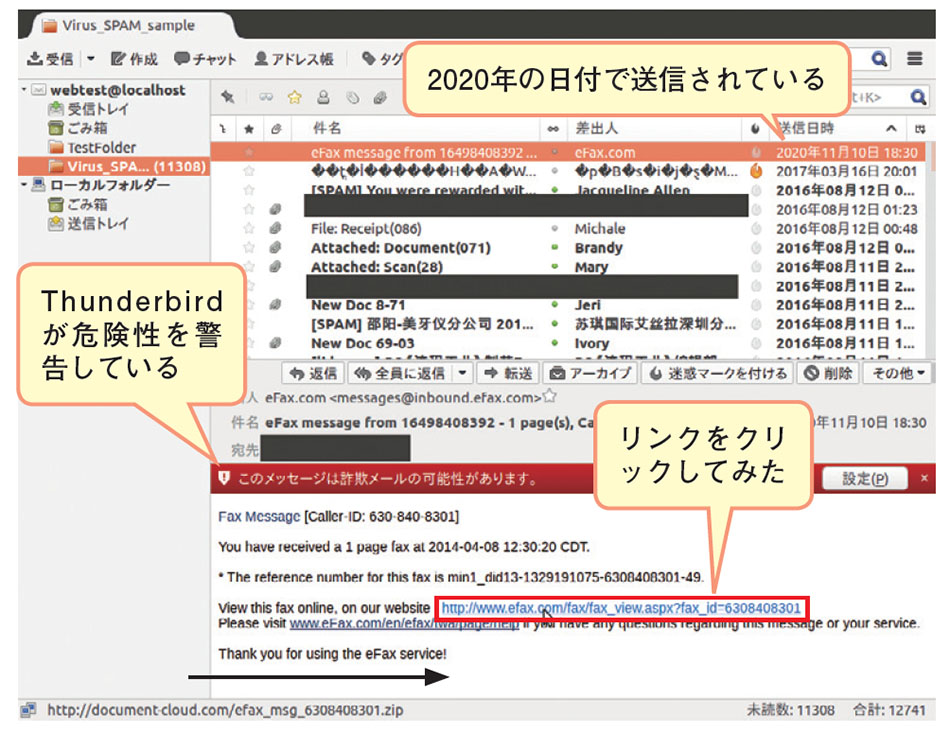The height and width of the screenshot is (733, 950).
Task: Open the dropdown arrow next to 受信
Action: (91, 59)
